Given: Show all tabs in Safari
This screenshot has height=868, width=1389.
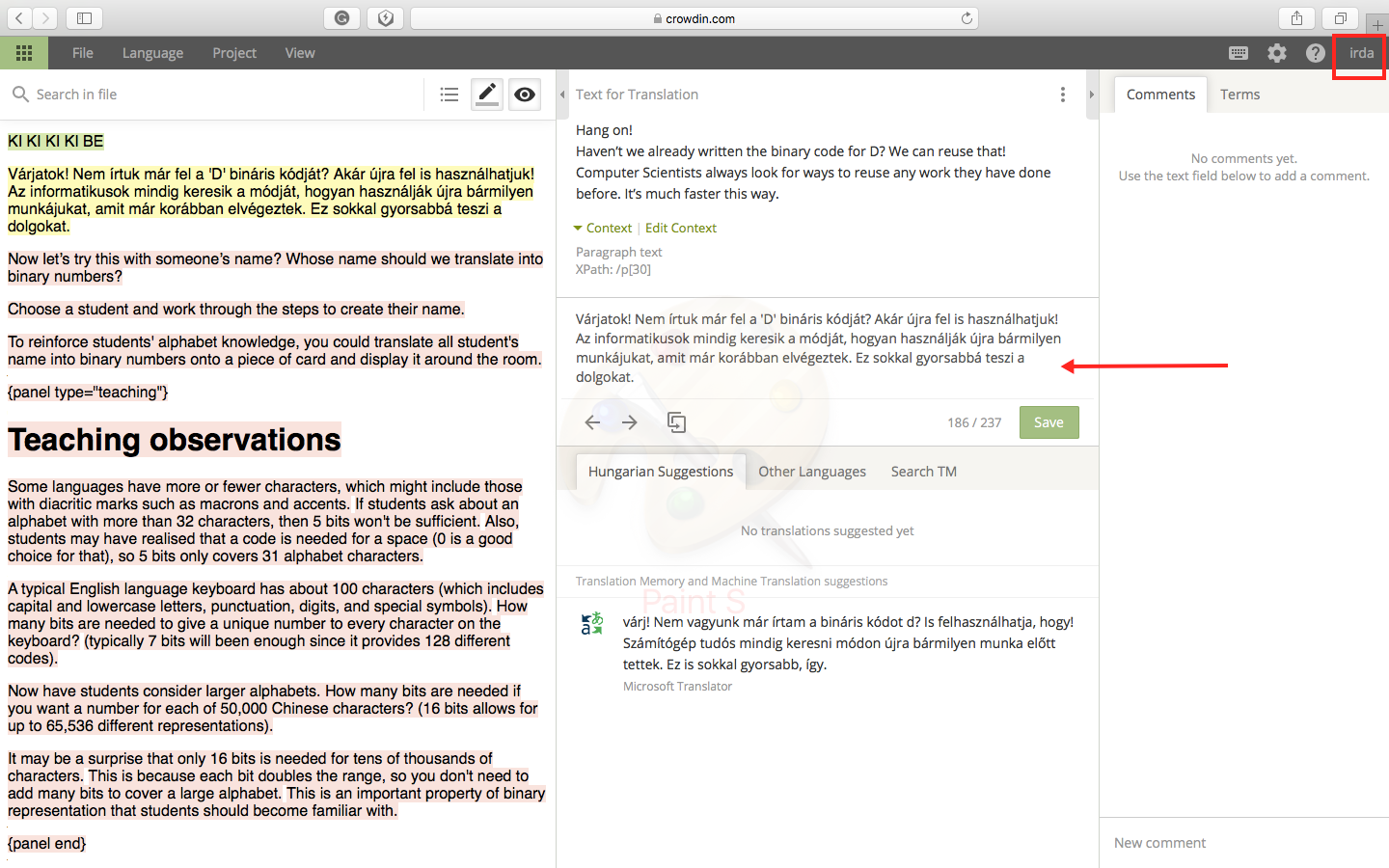Looking at the screenshot, I should [1341, 18].
